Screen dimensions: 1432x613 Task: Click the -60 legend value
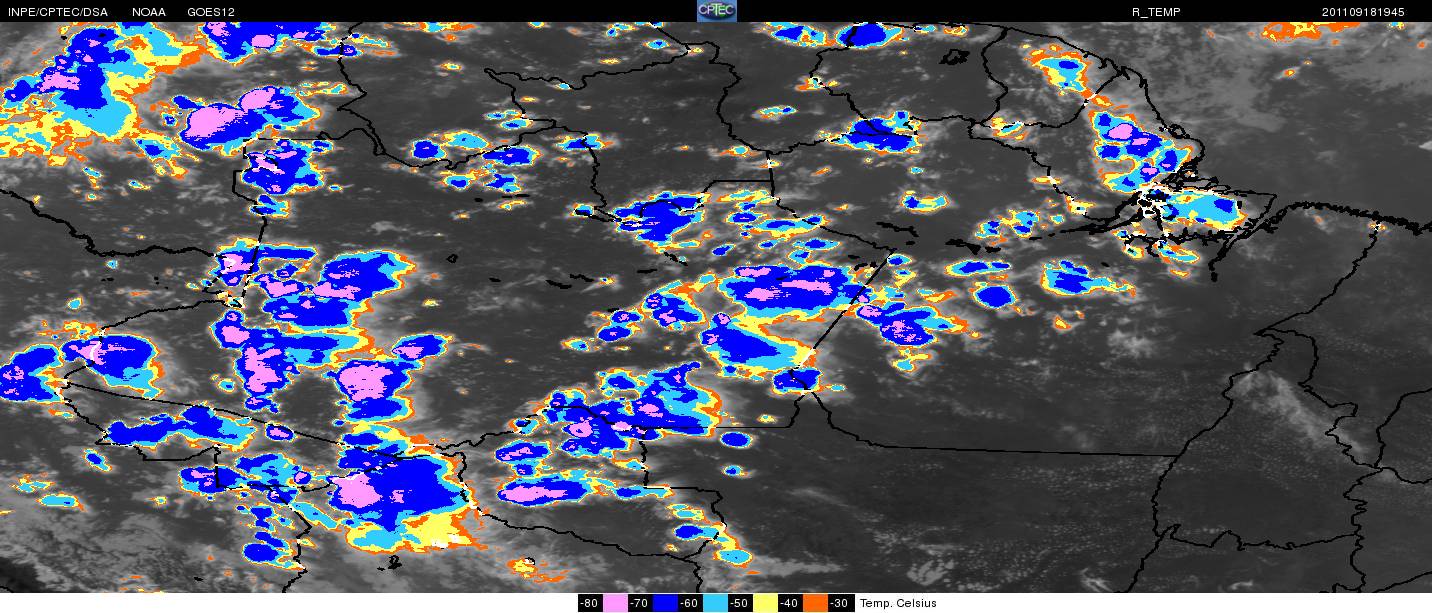click(690, 603)
